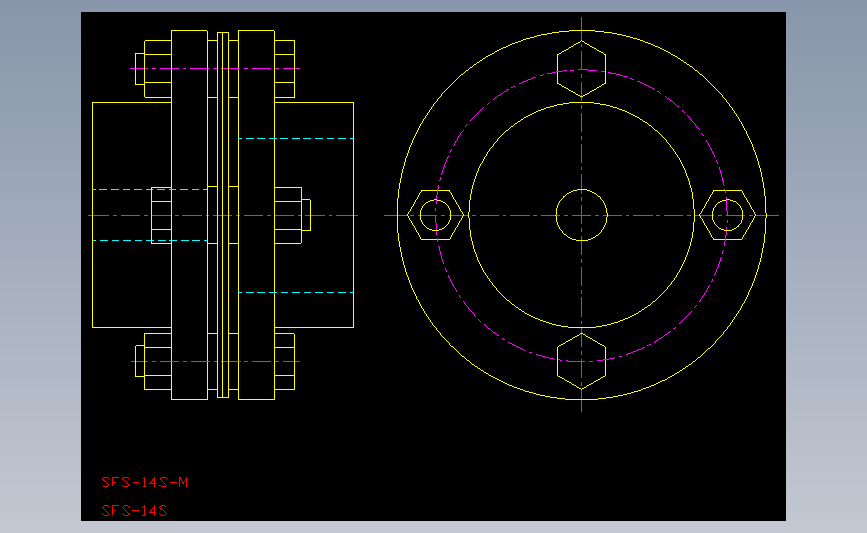Select the right hex nut with inner circle
The image size is (867, 533).
(x=728, y=215)
